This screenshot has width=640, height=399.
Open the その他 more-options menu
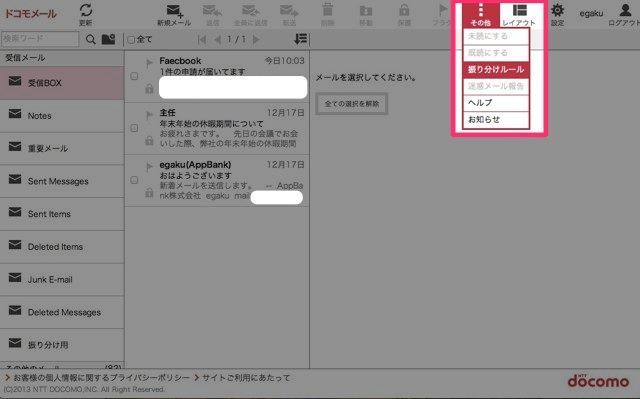point(480,15)
